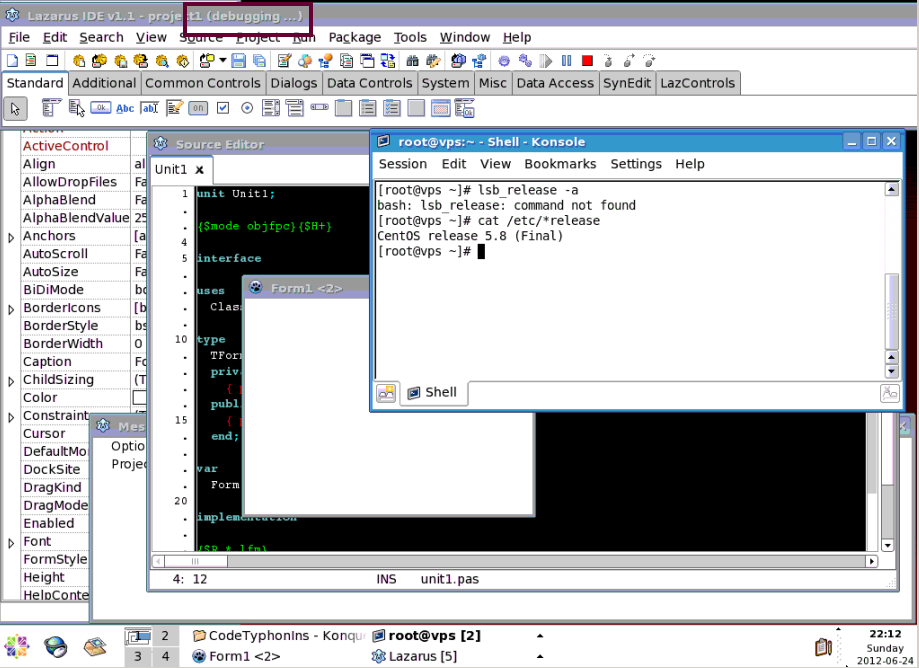
Task: Open the KDE application launcher icon
Action: point(17,647)
